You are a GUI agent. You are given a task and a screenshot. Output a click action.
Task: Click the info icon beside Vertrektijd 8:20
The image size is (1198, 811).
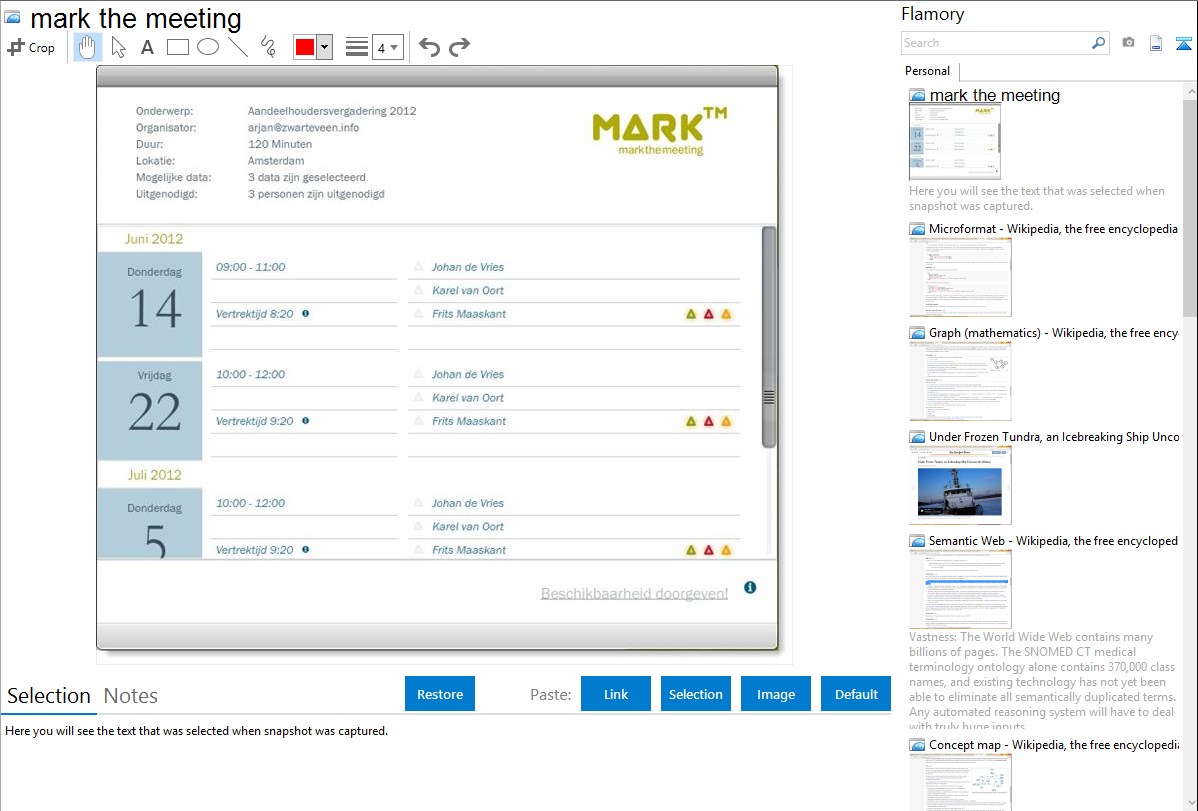coord(306,313)
